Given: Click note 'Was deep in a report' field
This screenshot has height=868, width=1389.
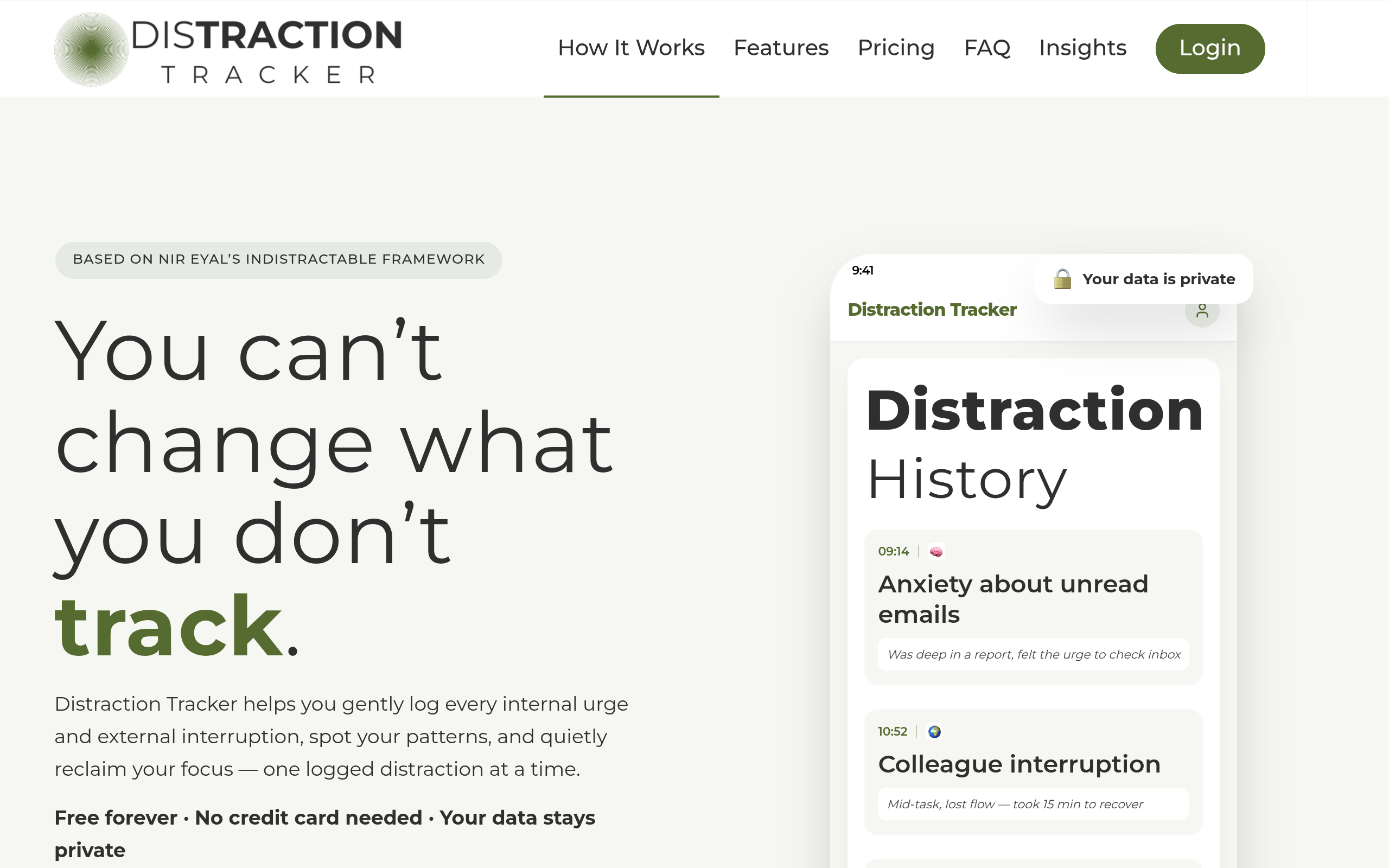Looking at the screenshot, I should (1033, 654).
